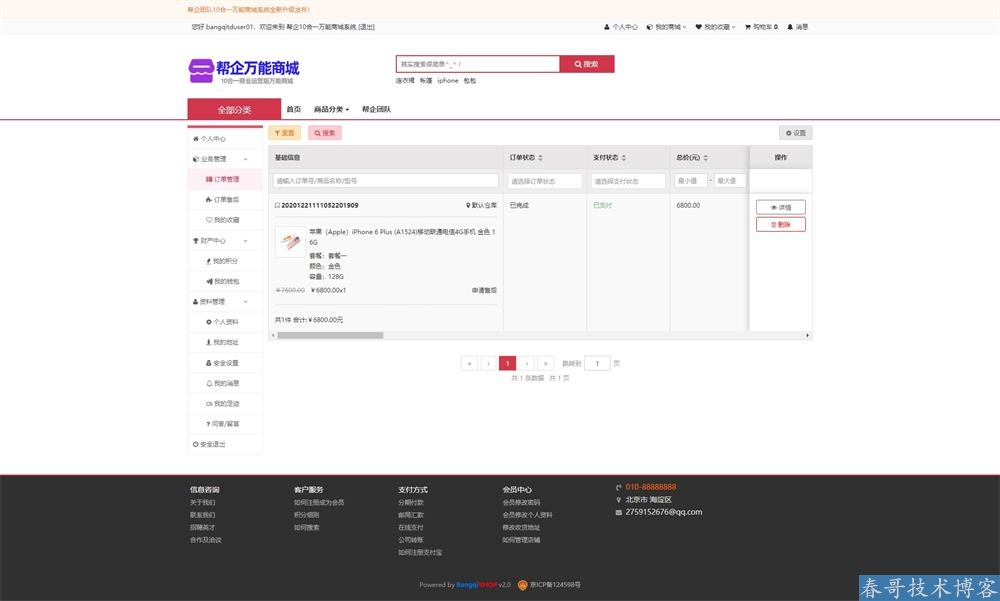Select 订单管理 in sidebar
1000x601 pixels.
pos(225,179)
